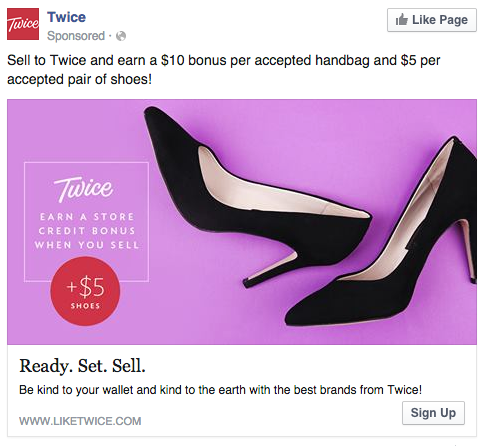Click the post text about $10 handbag bonus
Viewport: 484px width, 446px height.
click(x=224, y=70)
